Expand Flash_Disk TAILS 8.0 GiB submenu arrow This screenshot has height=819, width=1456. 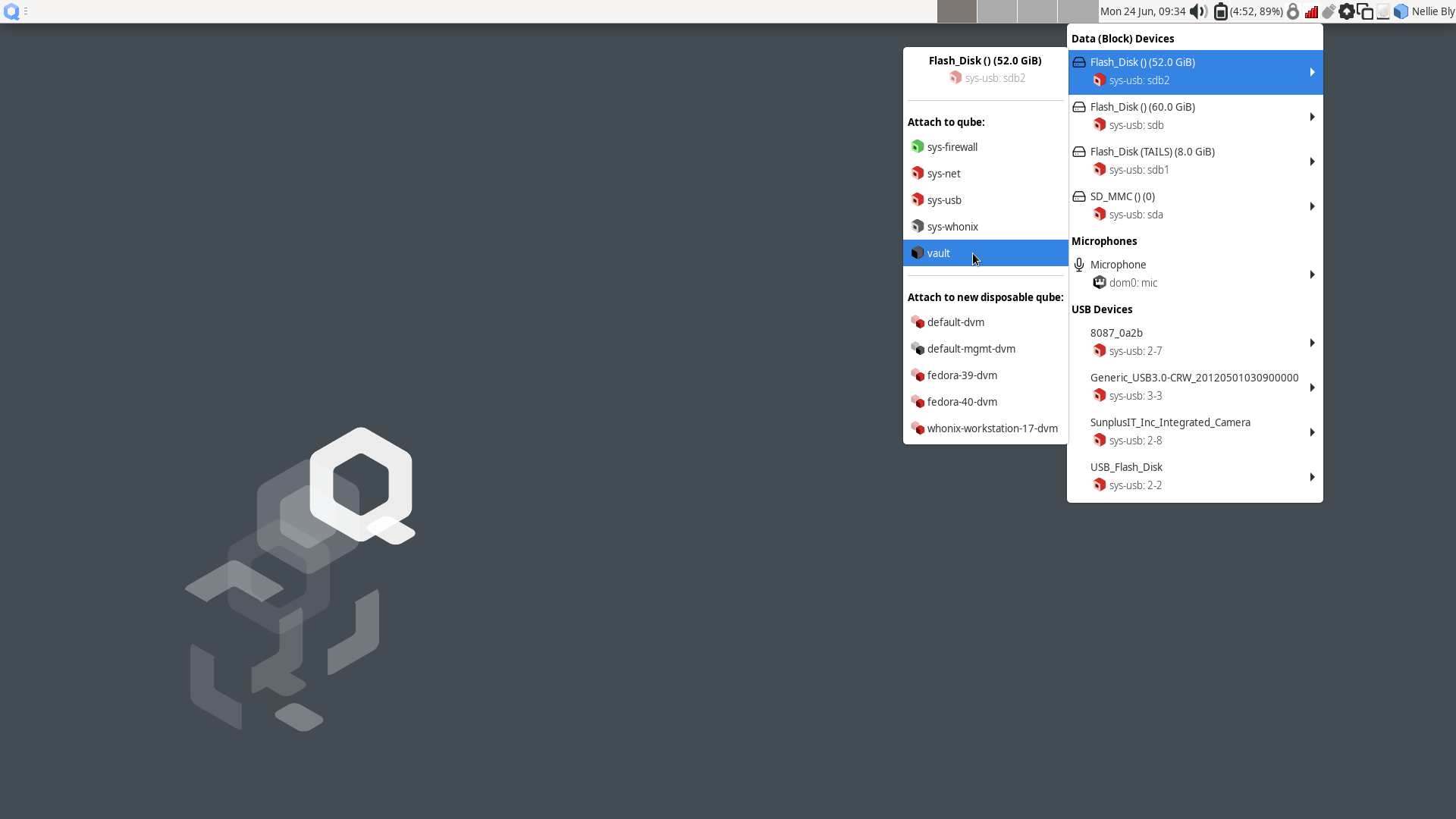click(x=1312, y=162)
